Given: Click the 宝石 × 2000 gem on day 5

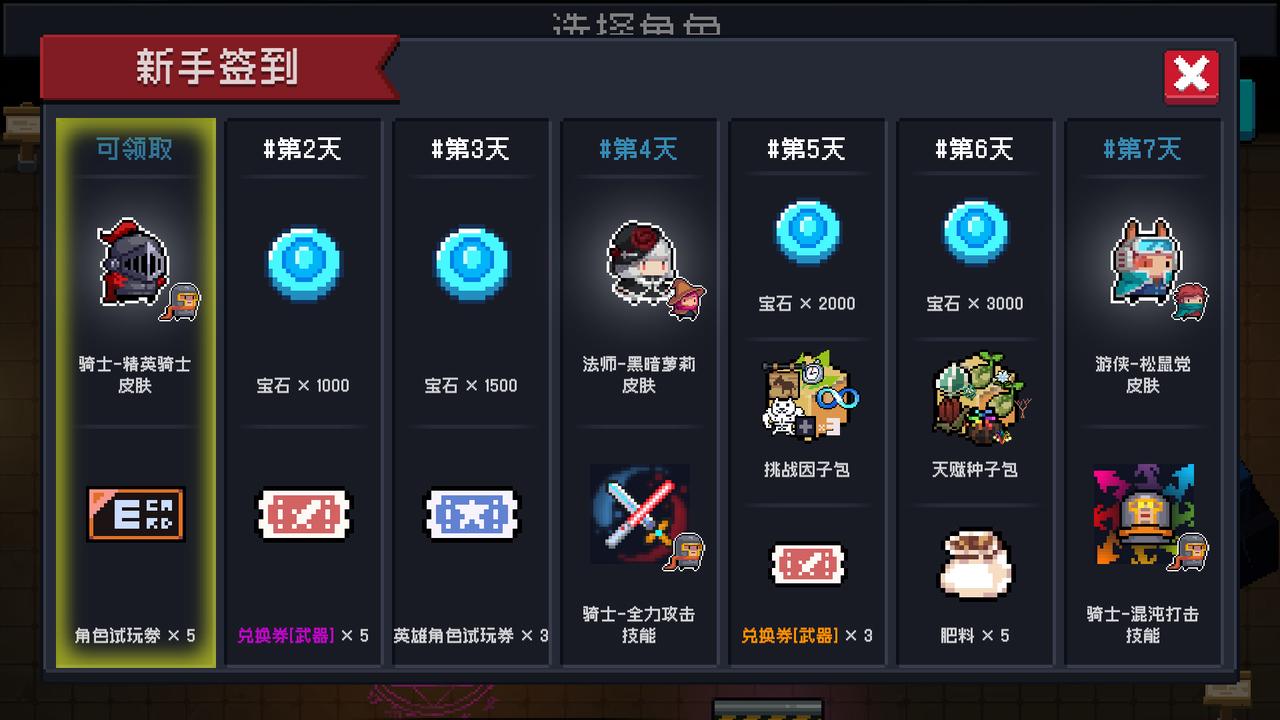Looking at the screenshot, I should click(808, 232).
